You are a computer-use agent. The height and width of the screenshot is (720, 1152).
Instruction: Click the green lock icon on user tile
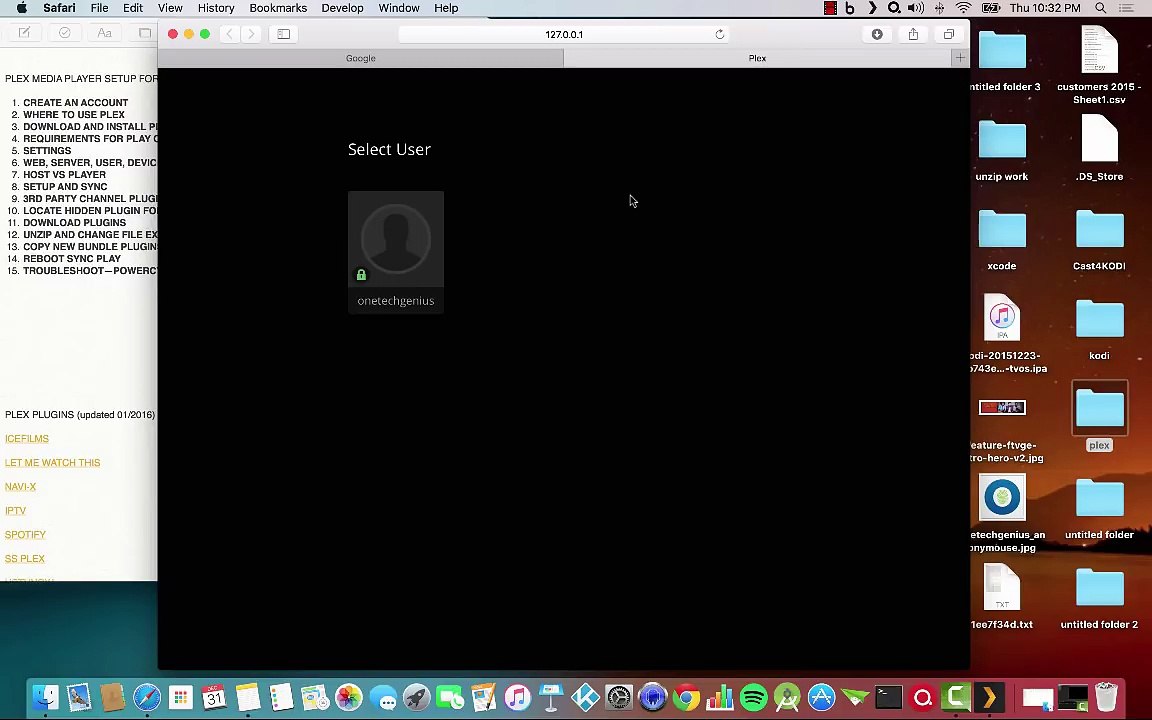[361, 275]
